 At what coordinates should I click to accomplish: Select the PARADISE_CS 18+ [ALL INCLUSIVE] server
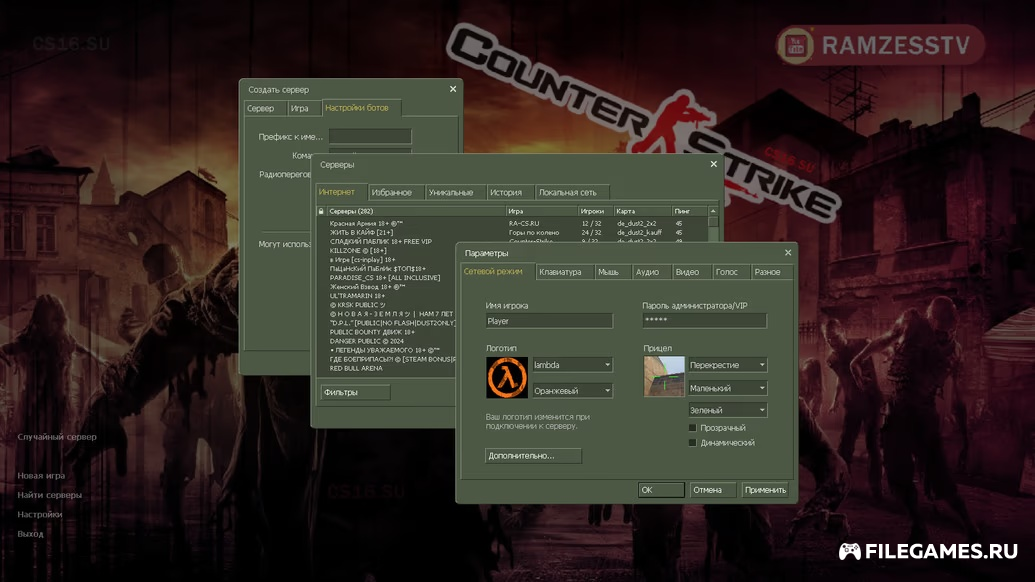pos(386,278)
